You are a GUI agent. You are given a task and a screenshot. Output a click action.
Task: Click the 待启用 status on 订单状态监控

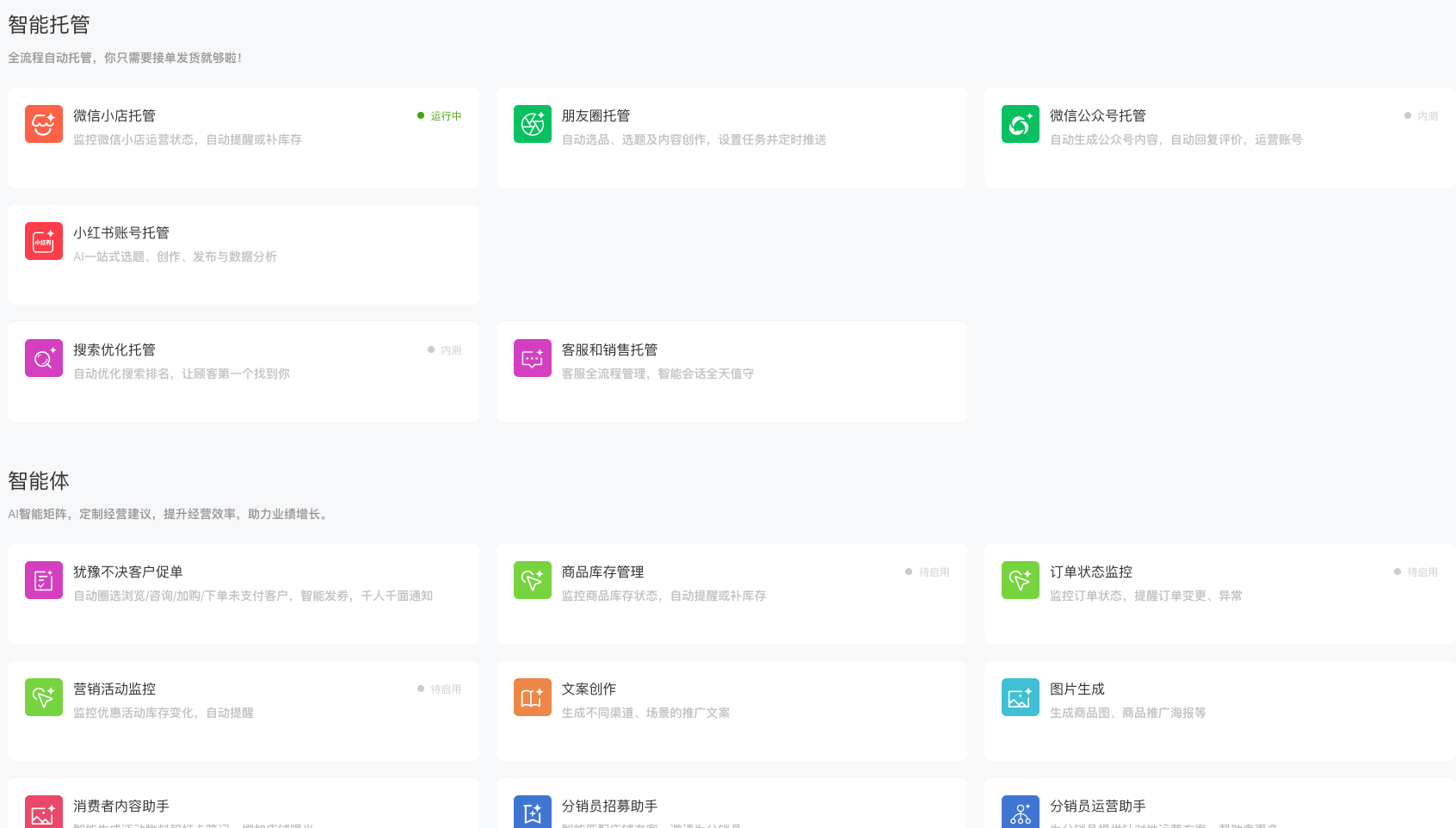coord(1422,572)
